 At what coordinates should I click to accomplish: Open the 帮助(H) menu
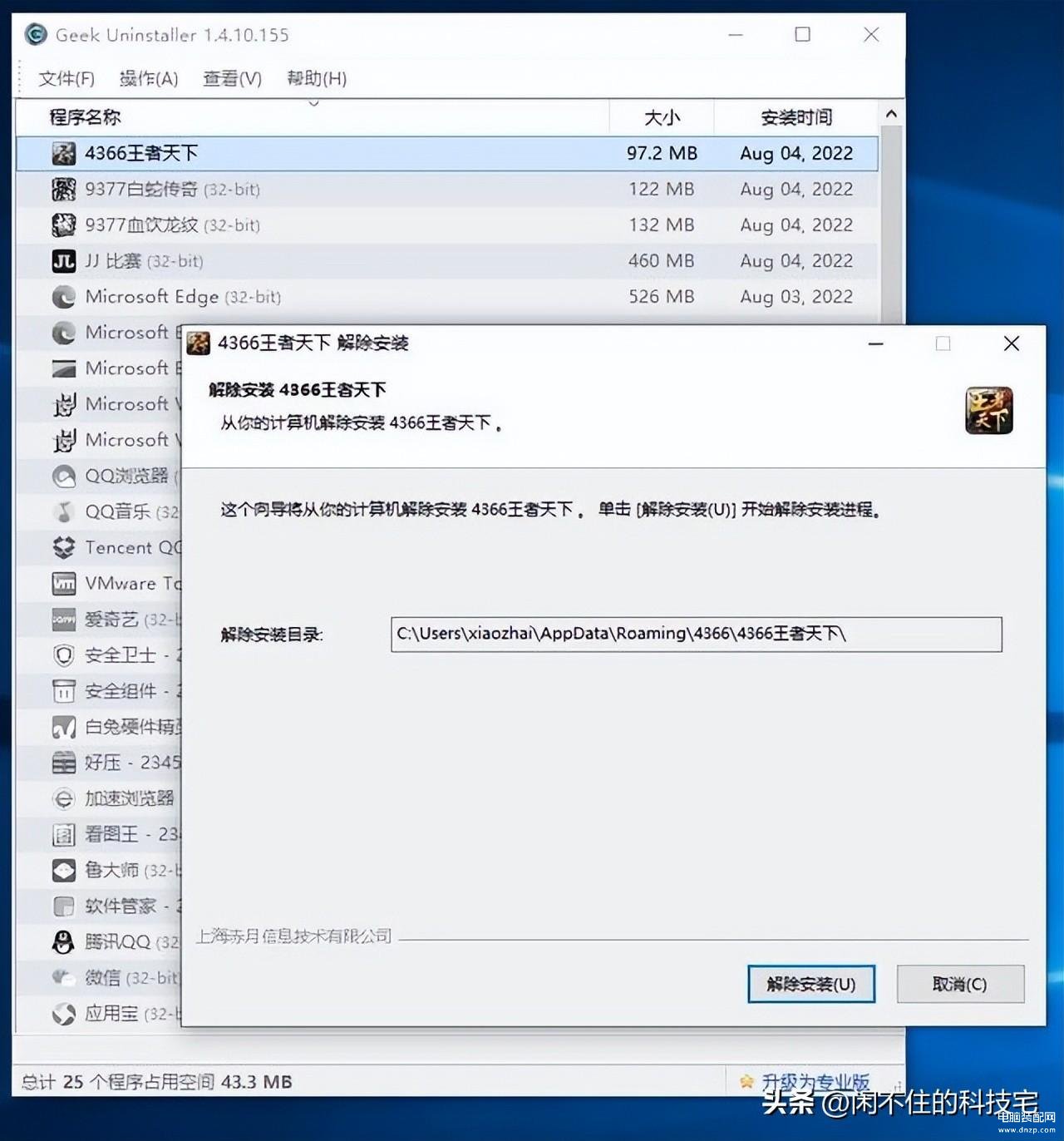[317, 78]
